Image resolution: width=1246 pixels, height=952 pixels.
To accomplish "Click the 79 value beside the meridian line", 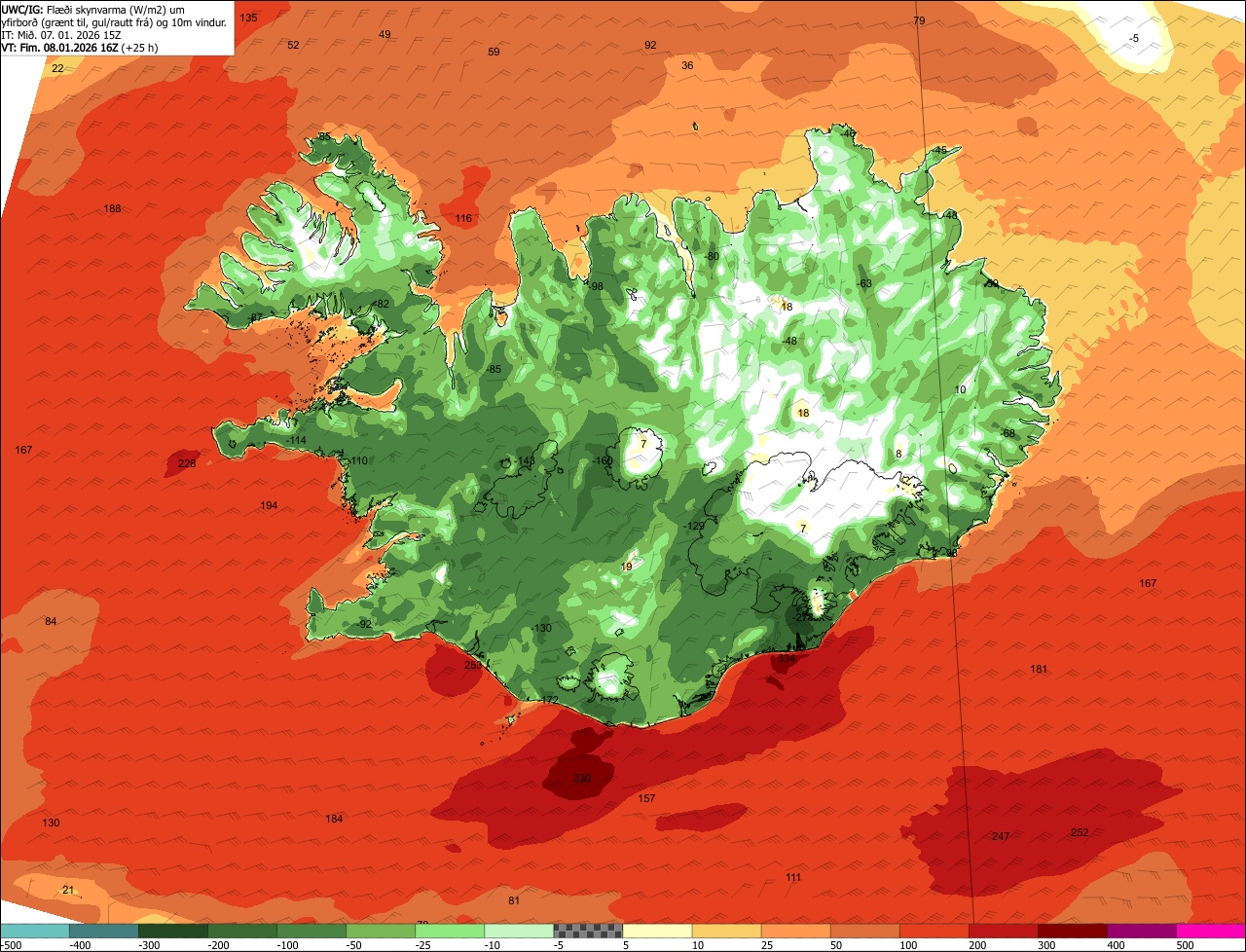I will 919,20.
